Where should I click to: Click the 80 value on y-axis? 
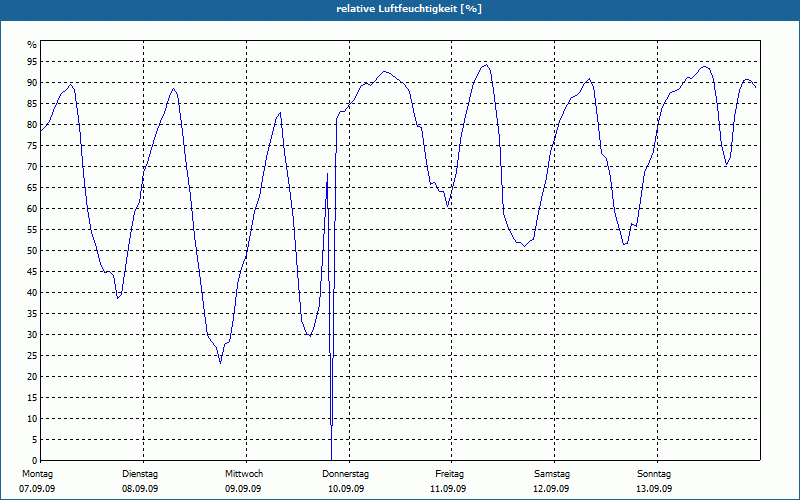pyautogui.click(x=32, y=124)
